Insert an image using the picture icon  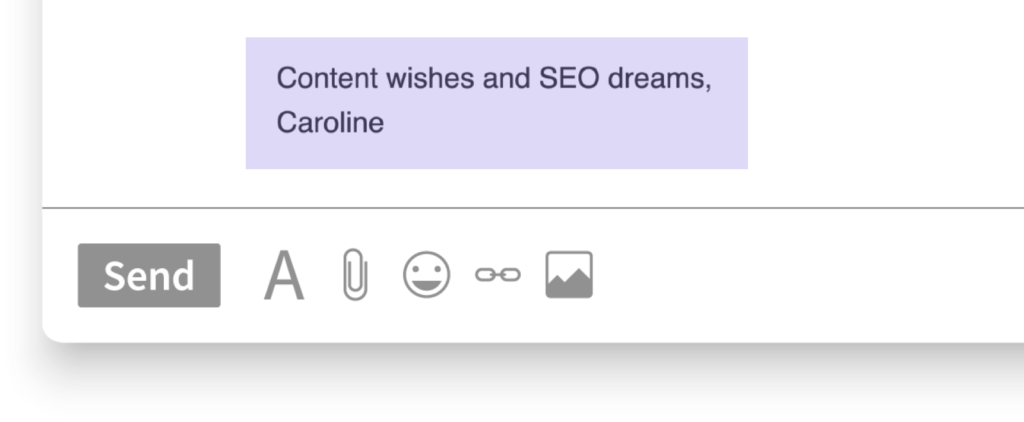tap(569, 275)
